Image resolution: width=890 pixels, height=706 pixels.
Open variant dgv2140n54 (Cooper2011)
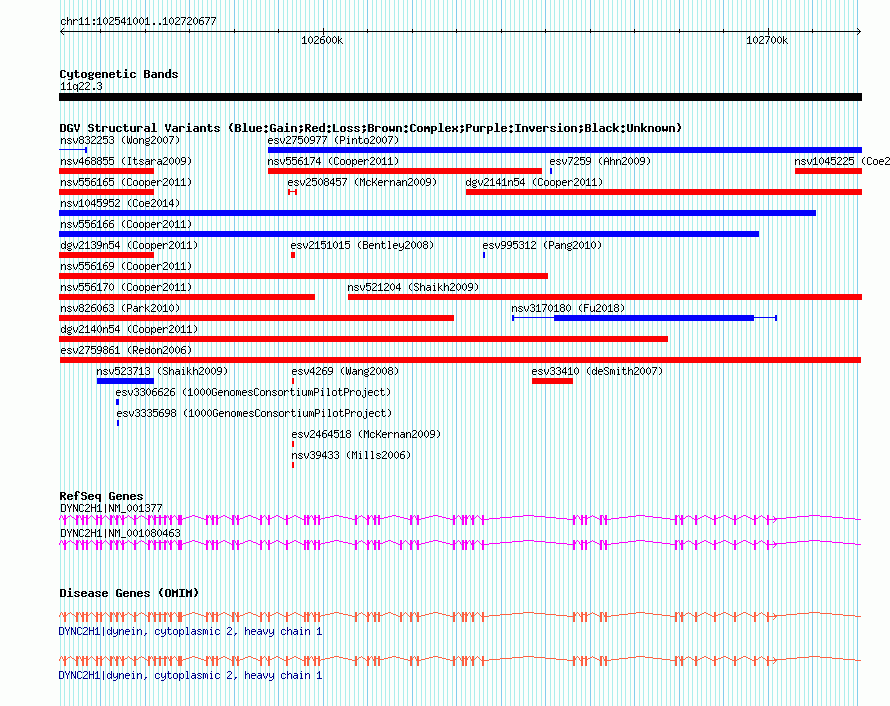point(129,329)
